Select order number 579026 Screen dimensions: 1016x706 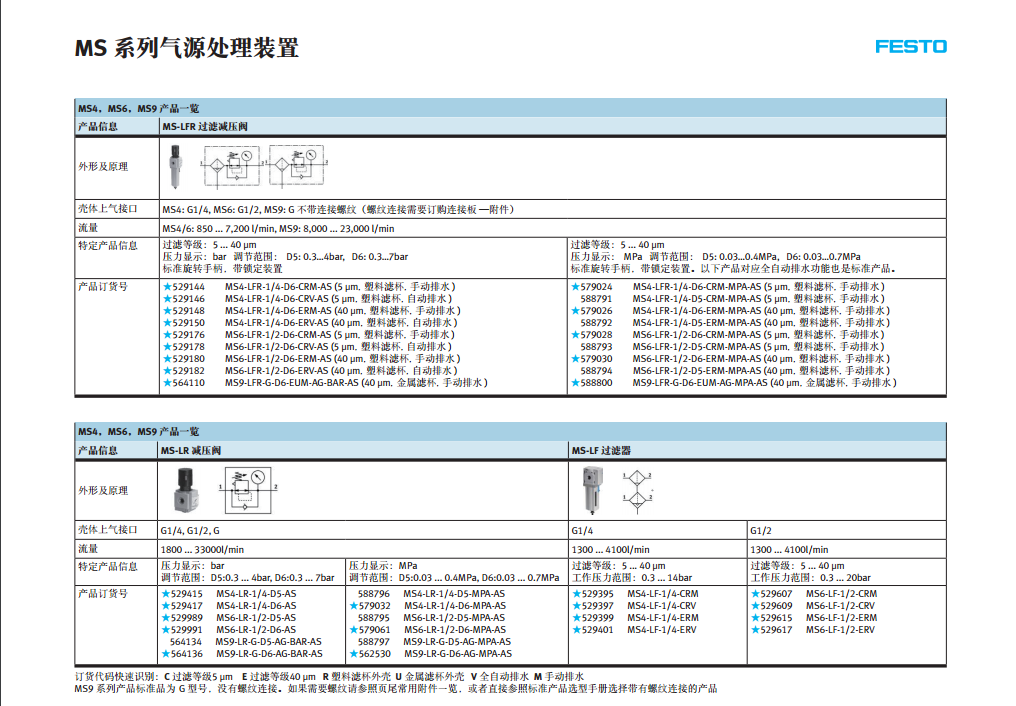click(596, 311)
